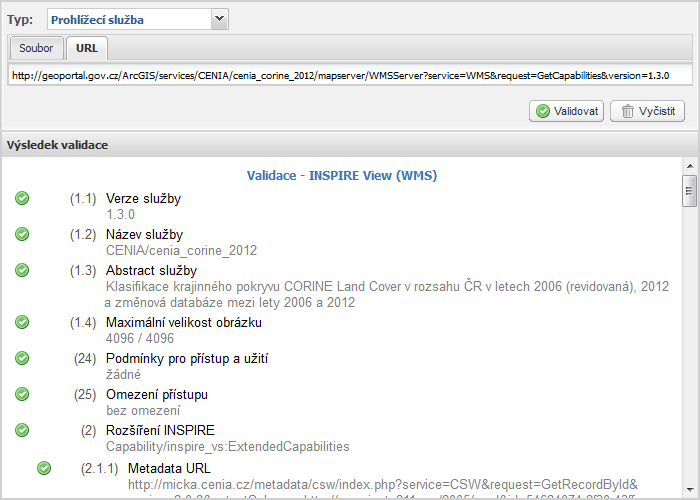Switch to the URL tab
700x500 pixels.
pyautogui.click(x=87, y=48)
